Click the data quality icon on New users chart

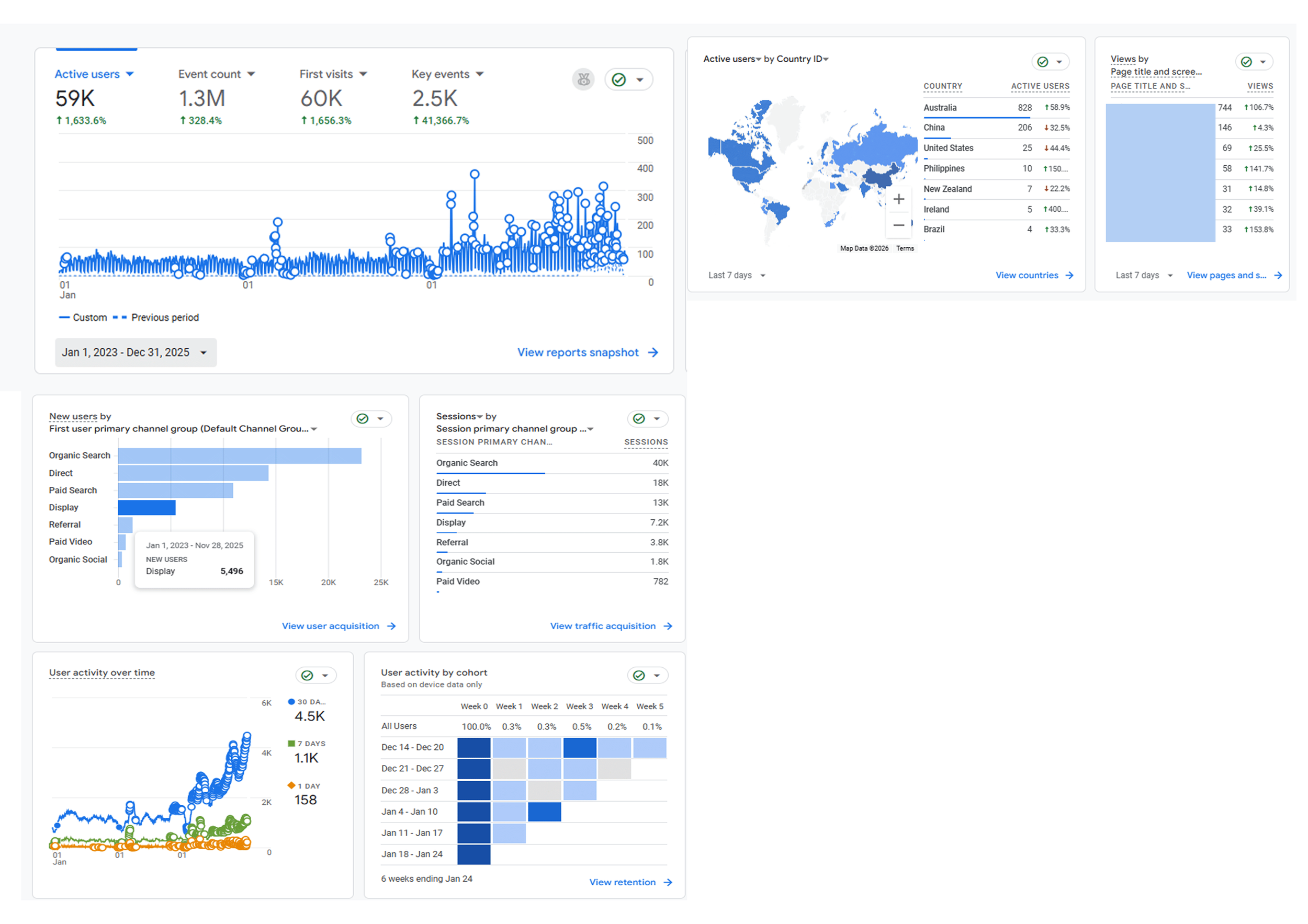(x=363, y=418)
